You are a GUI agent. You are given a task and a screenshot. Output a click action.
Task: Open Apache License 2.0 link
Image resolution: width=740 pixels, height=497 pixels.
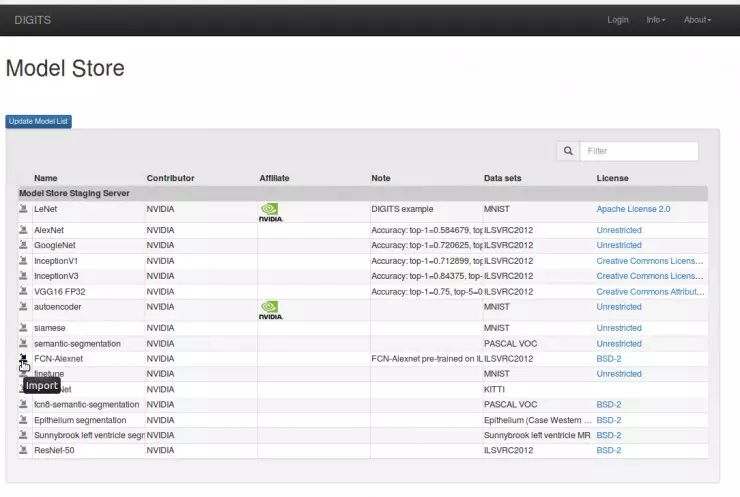click(x=633, y=209)
